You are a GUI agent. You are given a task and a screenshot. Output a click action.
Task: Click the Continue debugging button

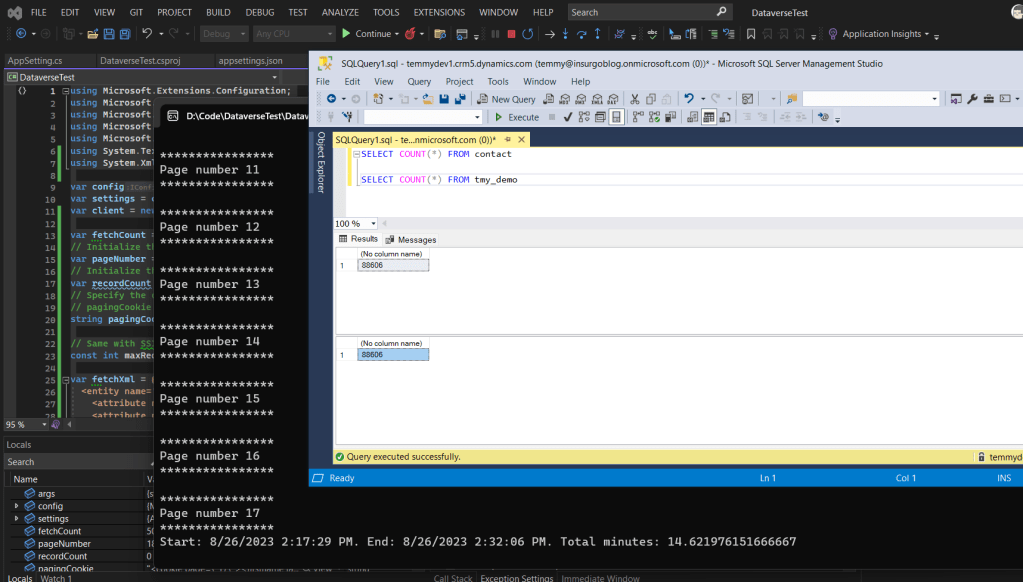click(x=367, y=34)
